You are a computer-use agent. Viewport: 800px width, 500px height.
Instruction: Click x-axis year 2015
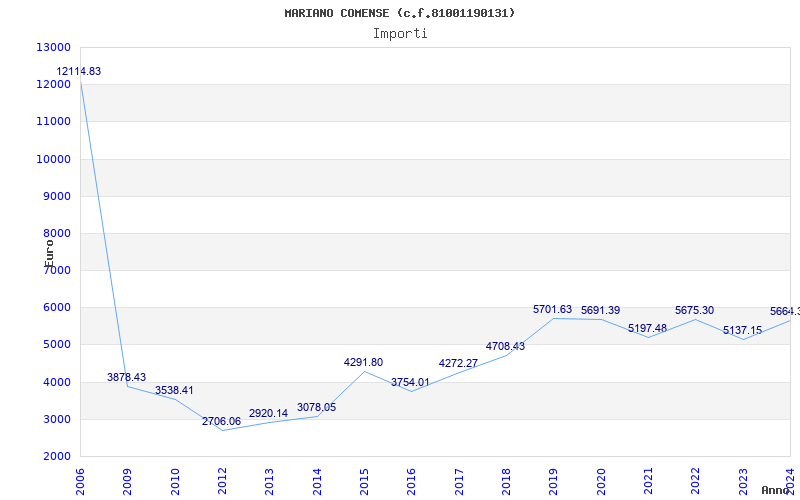pos(364,482)
